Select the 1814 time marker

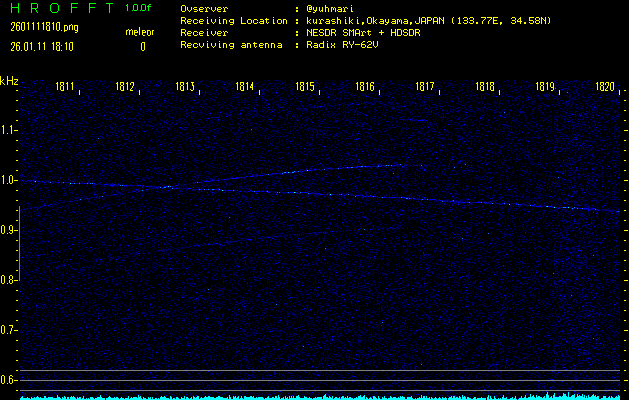coord(245,88)
